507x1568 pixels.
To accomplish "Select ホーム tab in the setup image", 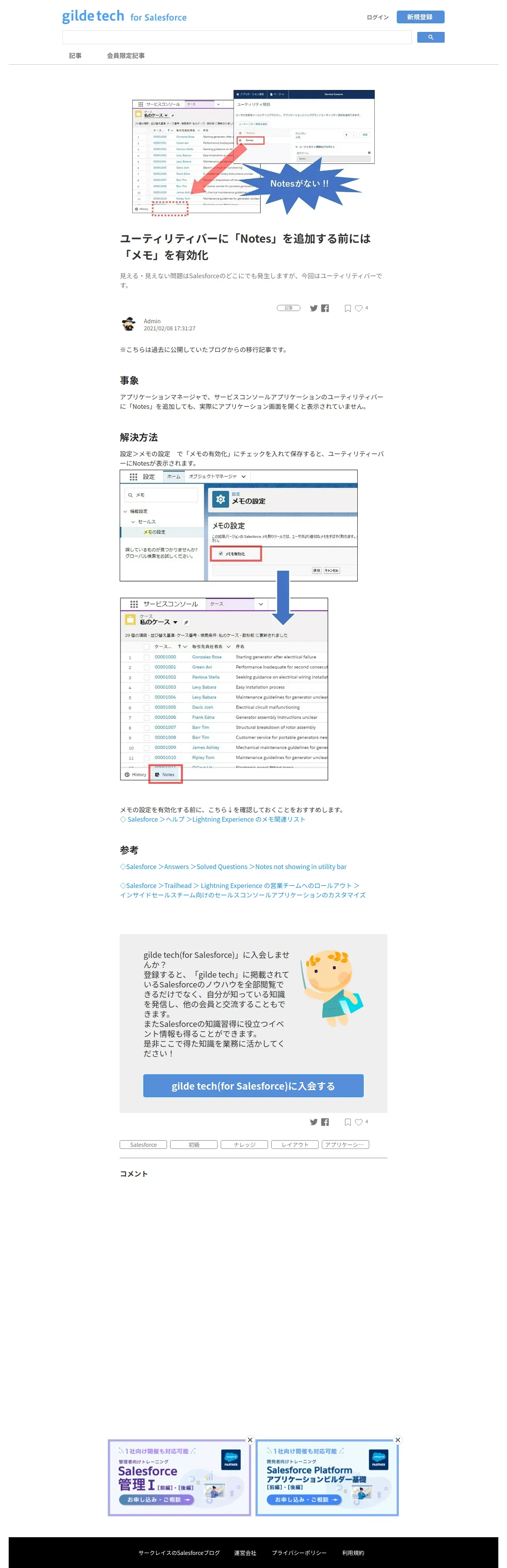I will [173, 477].
